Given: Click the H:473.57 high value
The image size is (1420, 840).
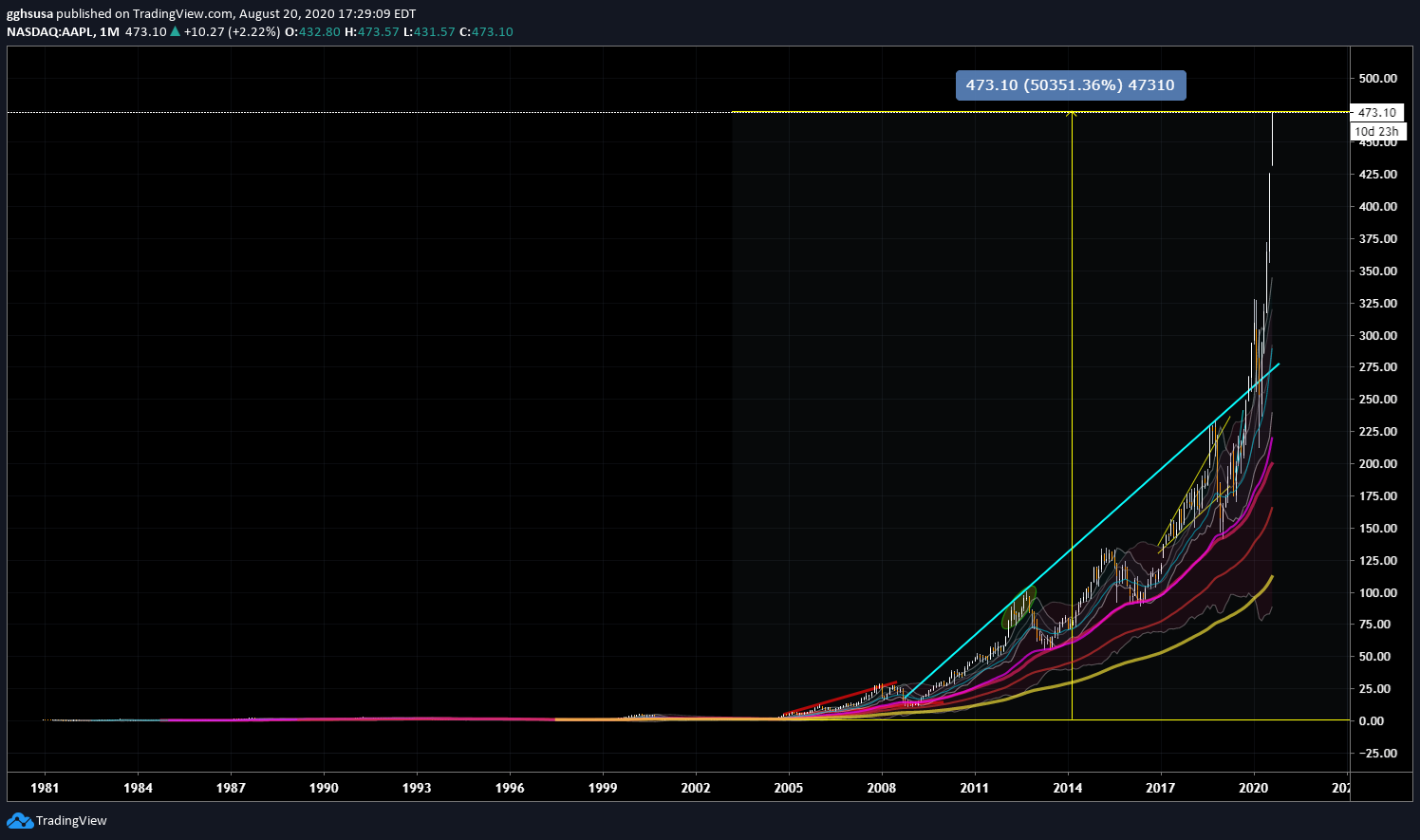Looking at the screenshot, I should coord(372,31).
